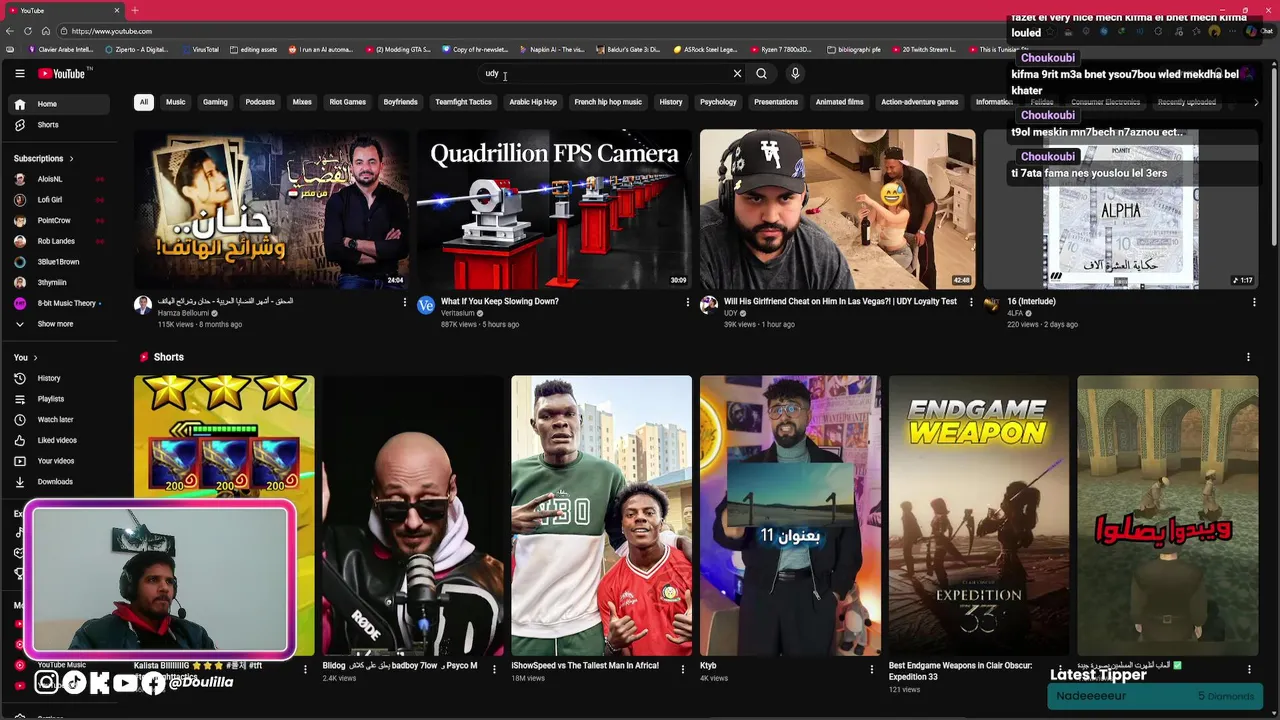Screen dimensions: 1280x720
Task: Open Shorts in the sidebar
Action: (60, 125)
